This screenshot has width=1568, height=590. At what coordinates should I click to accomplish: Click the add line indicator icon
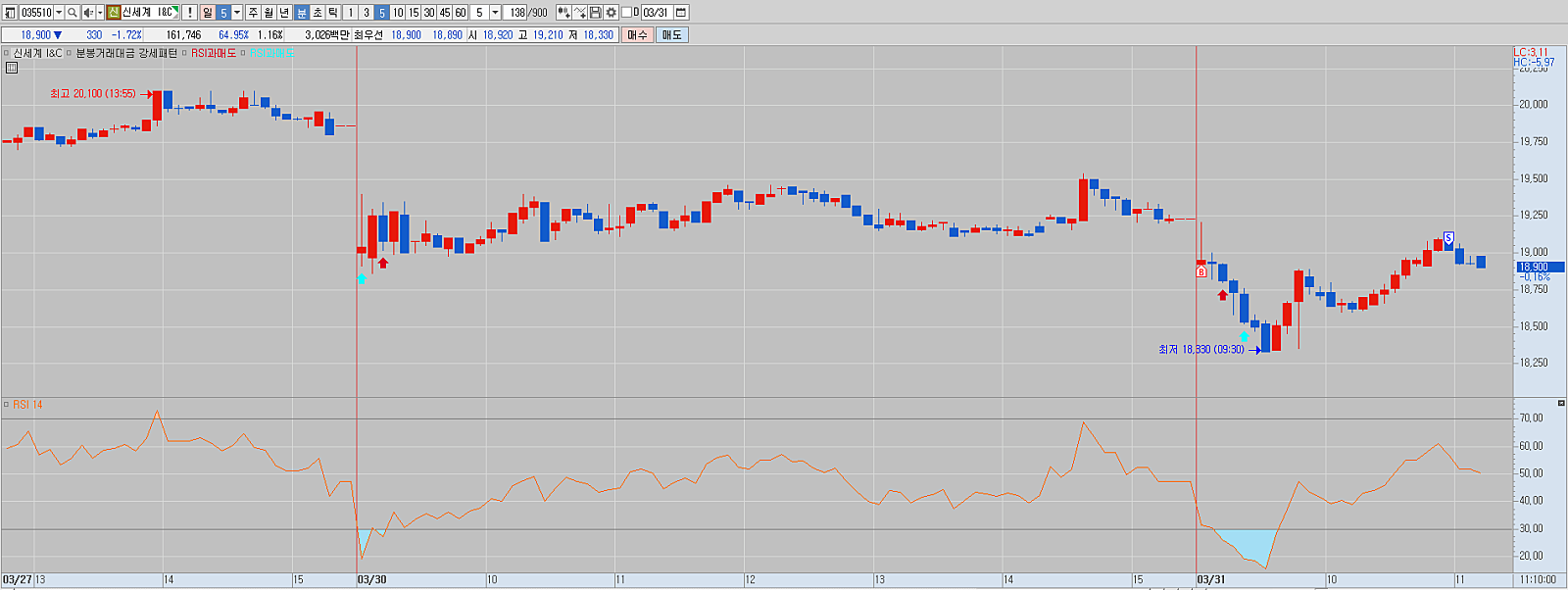pyautogui.click(x=580, y=13)
